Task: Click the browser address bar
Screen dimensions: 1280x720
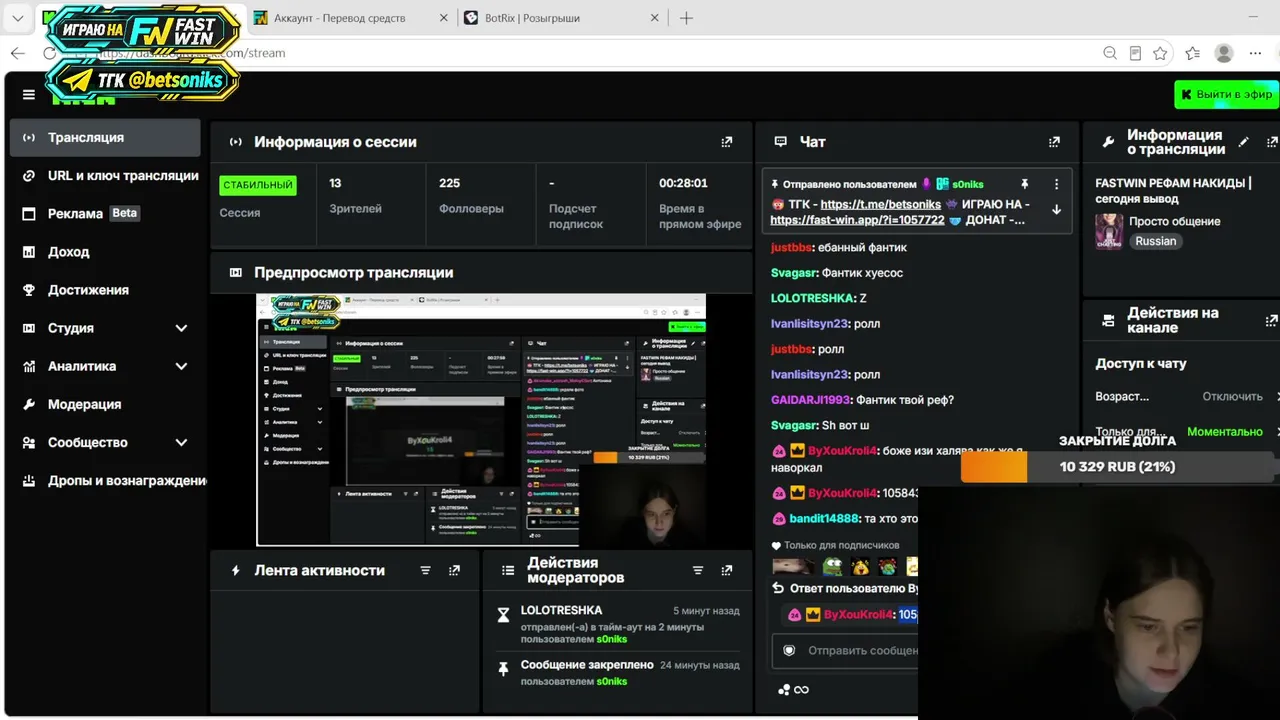Action: click(x=590, y=53)
